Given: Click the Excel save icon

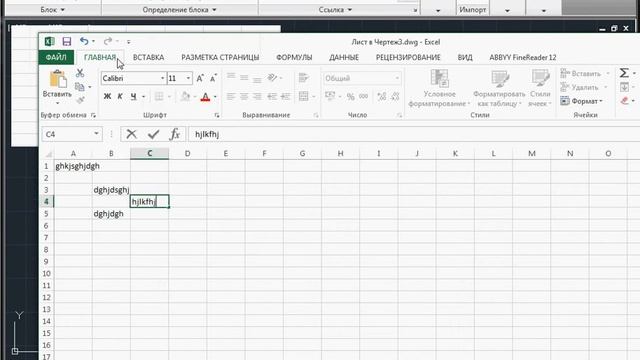Looking at the screenshot, I should point(67,41).
